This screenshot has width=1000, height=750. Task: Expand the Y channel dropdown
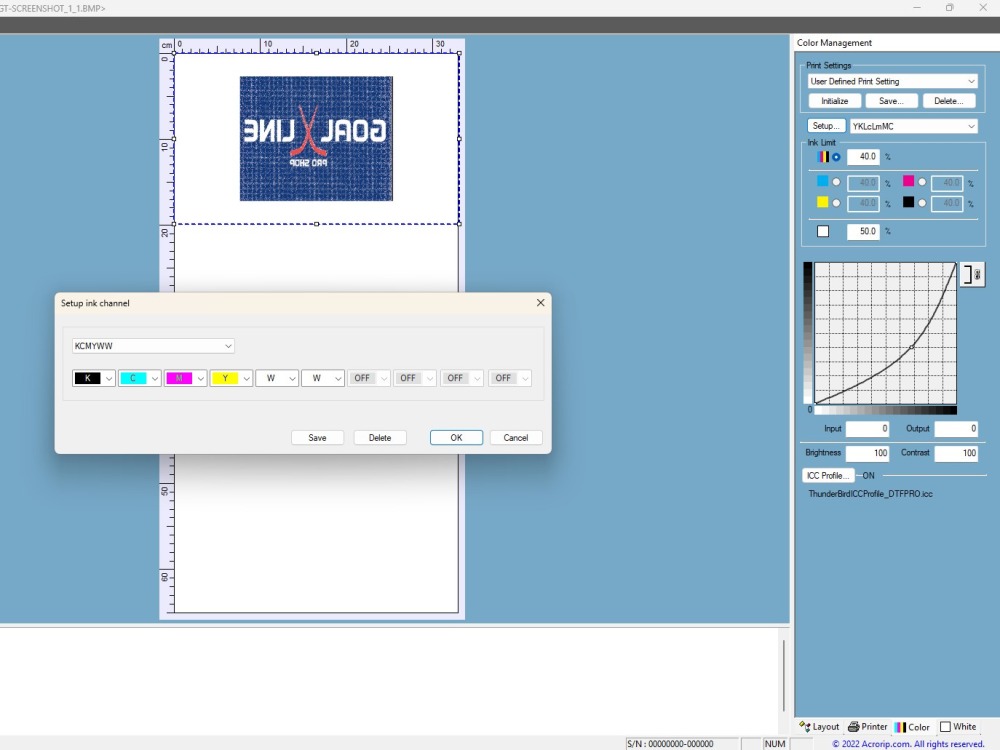click(x=246, y=378)
